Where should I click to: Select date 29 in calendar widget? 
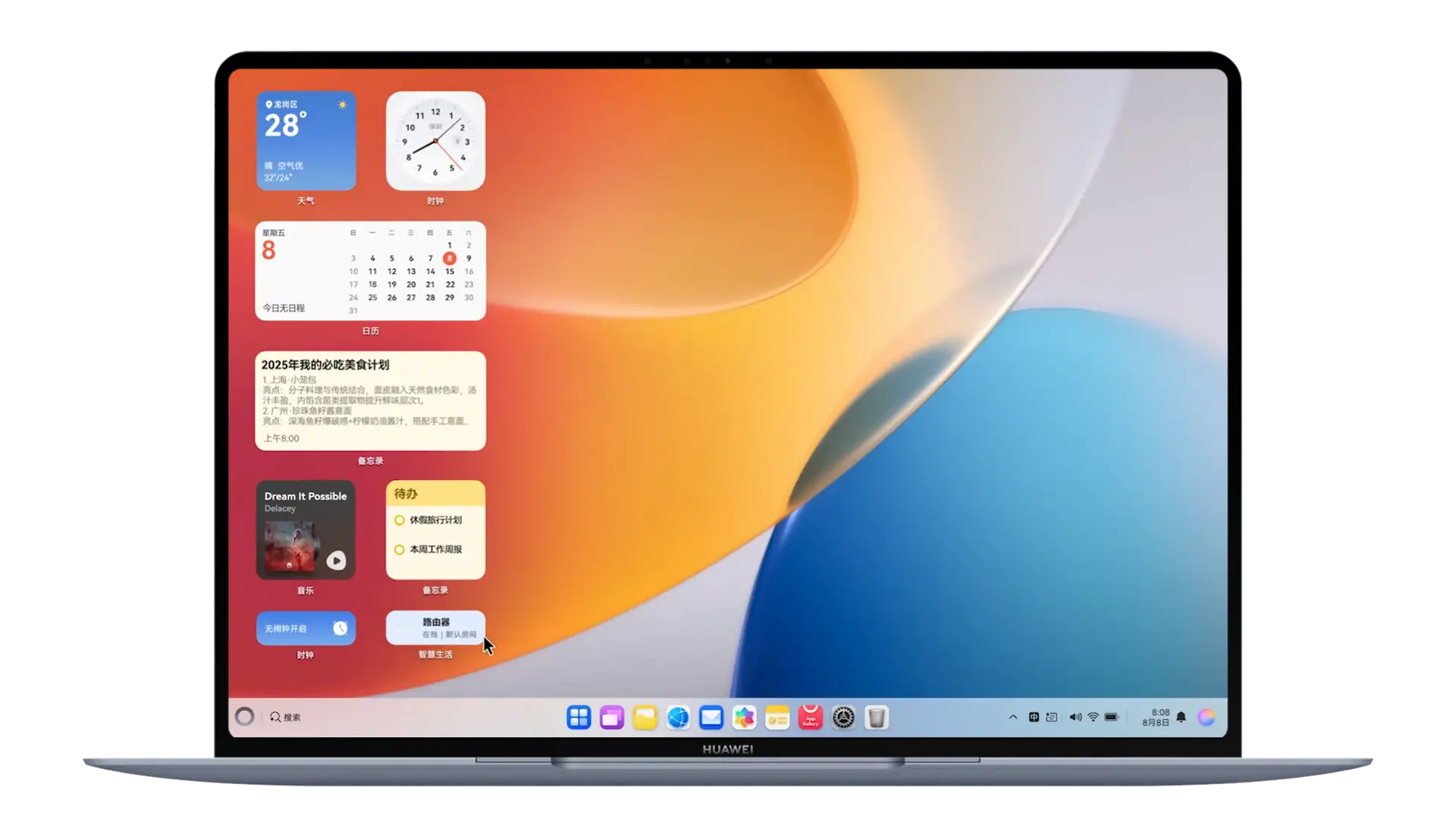[450, 298]
